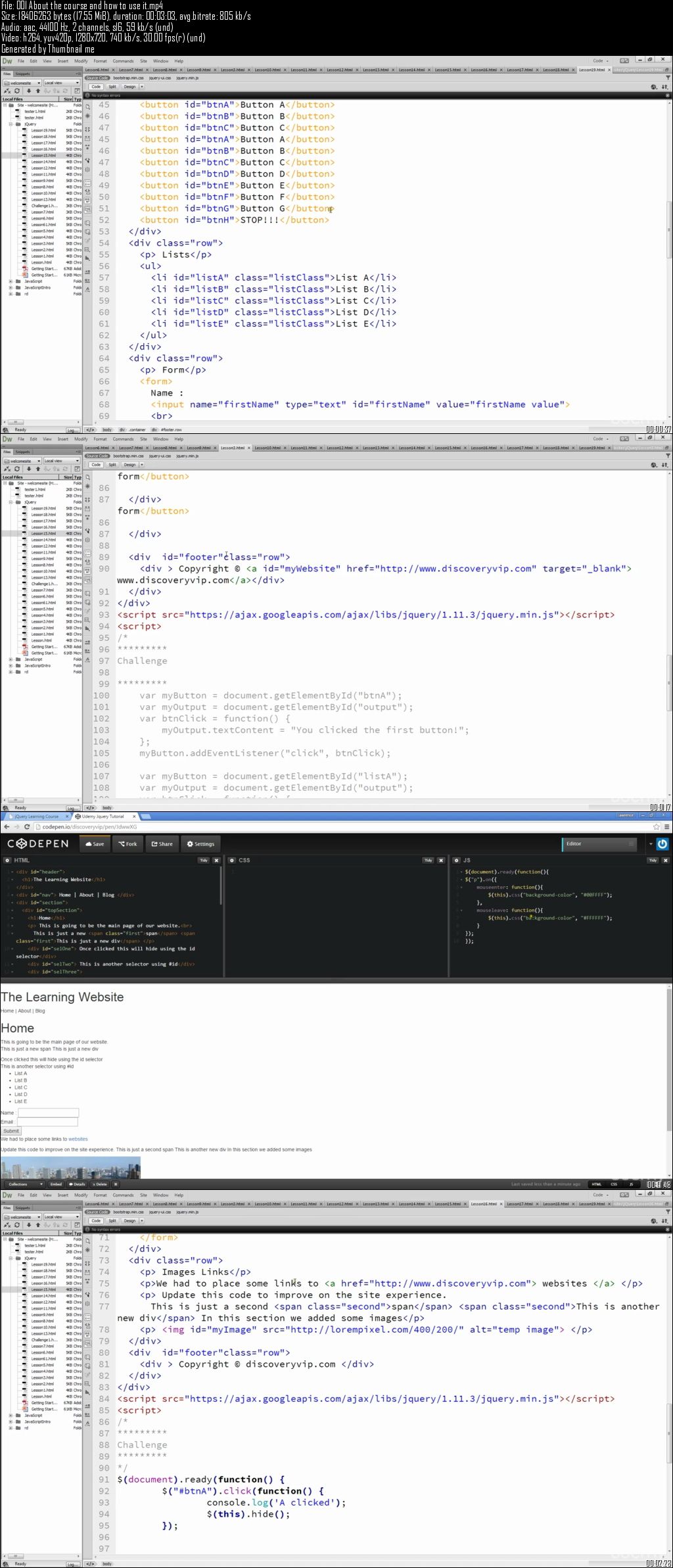Toggle the HTML editor in CodePen footer
673x1568 pixels.
597,1184
